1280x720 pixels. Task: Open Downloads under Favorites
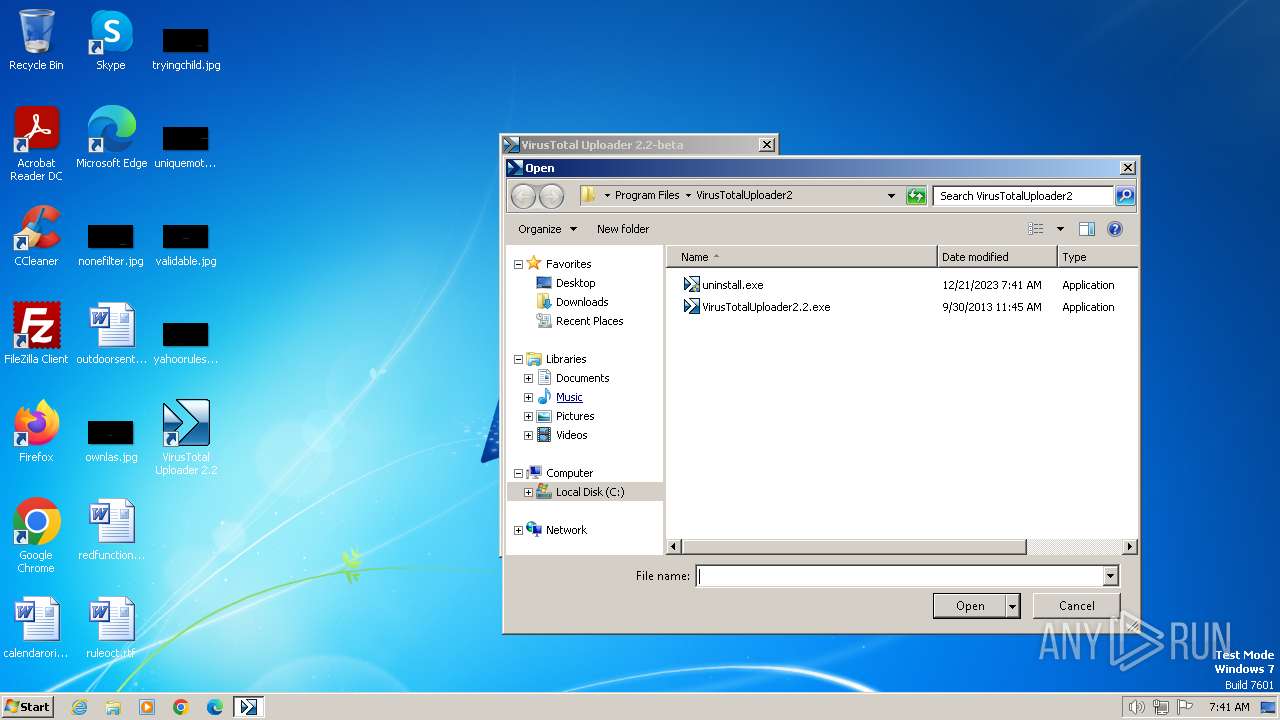(582, 302)
